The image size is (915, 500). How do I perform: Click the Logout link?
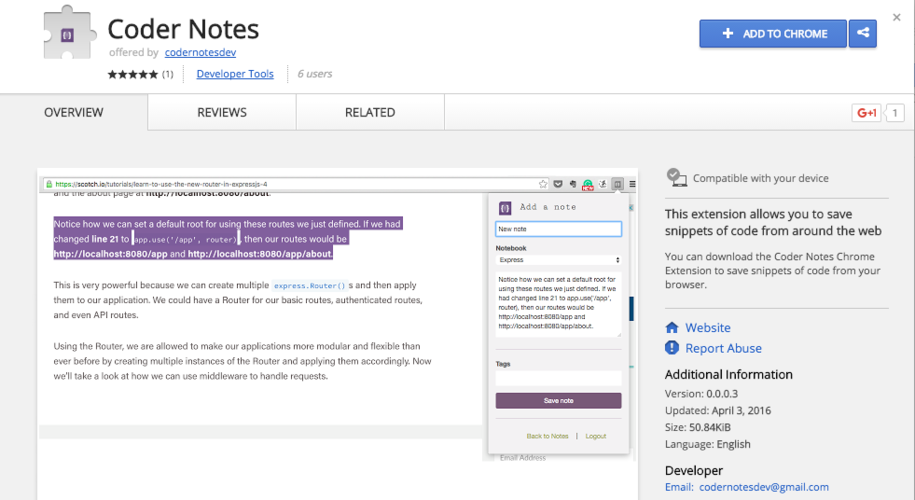pyautogui.click(x=595, y=436)
